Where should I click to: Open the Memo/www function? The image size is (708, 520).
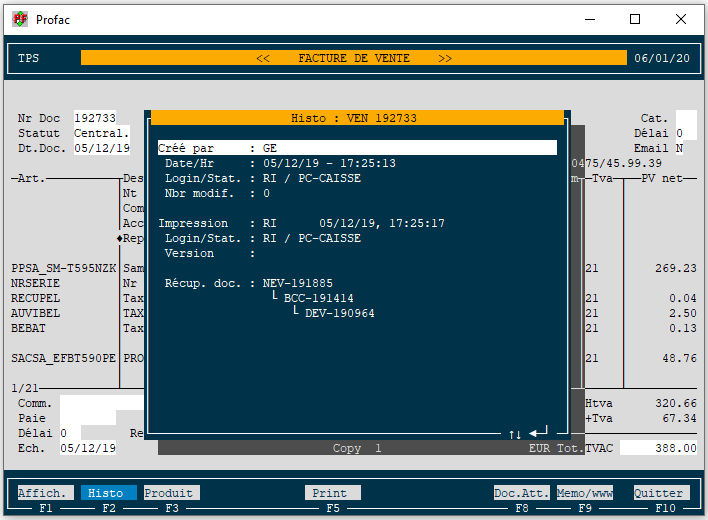(585, 493)
